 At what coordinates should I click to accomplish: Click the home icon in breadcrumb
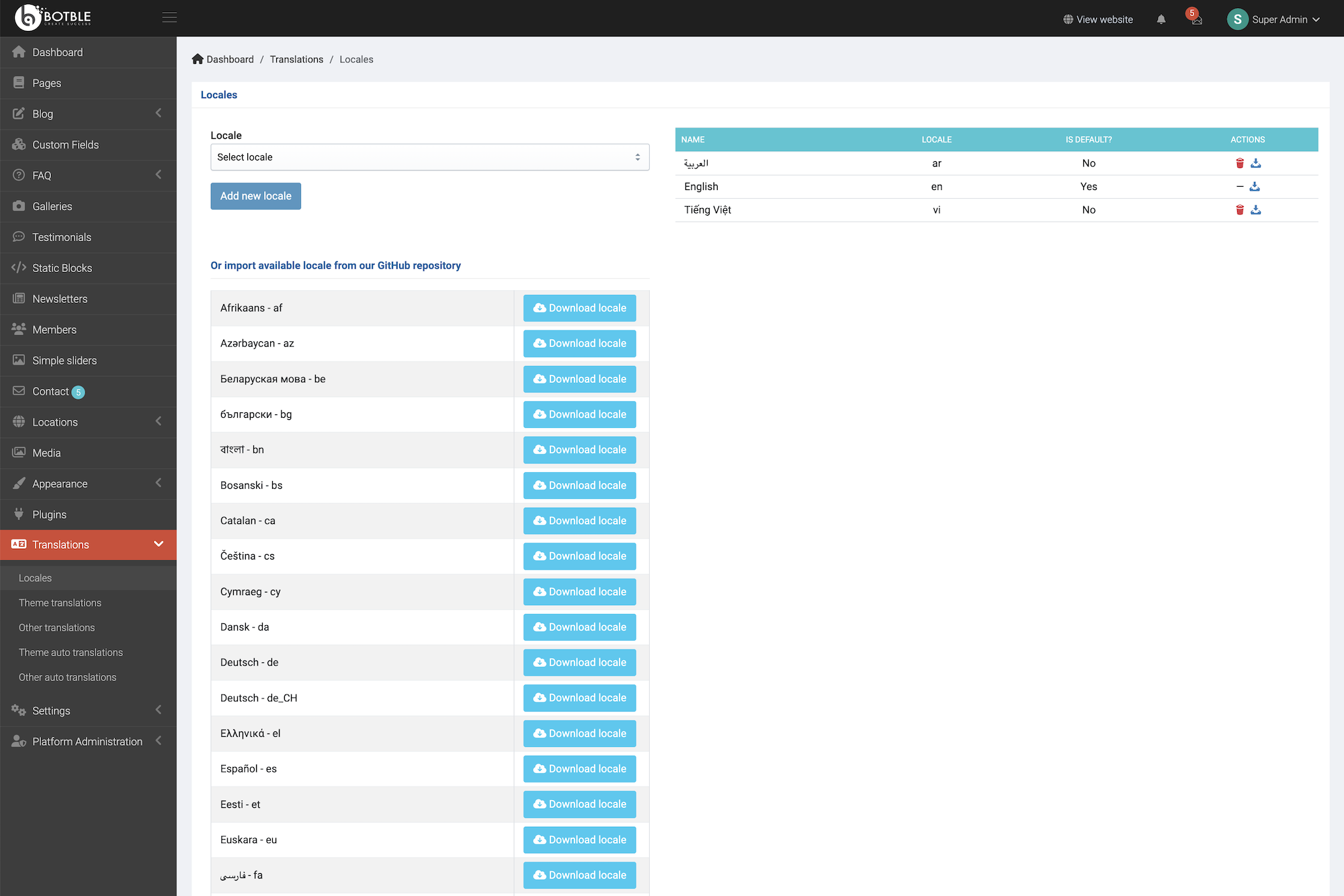[x=198, y=59]
